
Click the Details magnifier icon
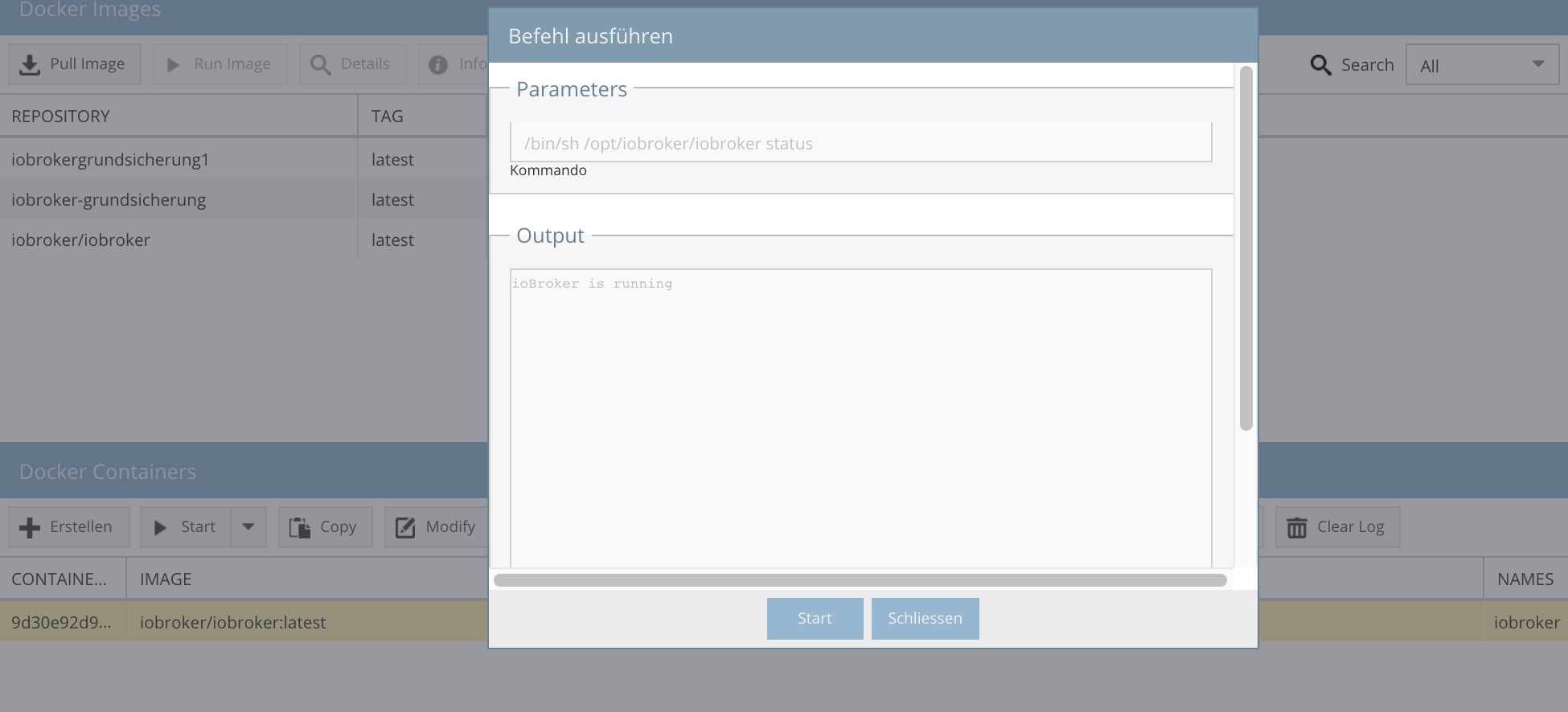coord(320,65)
